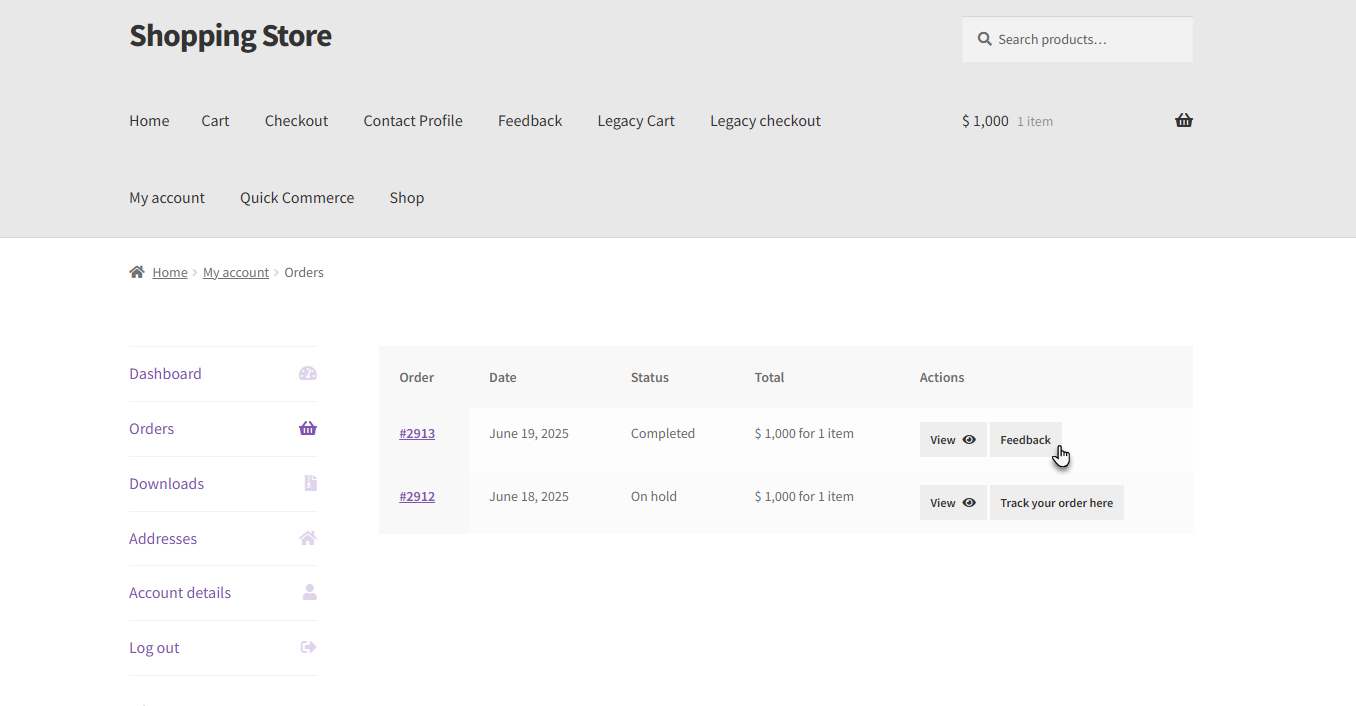Click the Account details person icon
This screenshot has height=706, width=1356.
coord(309,593)
